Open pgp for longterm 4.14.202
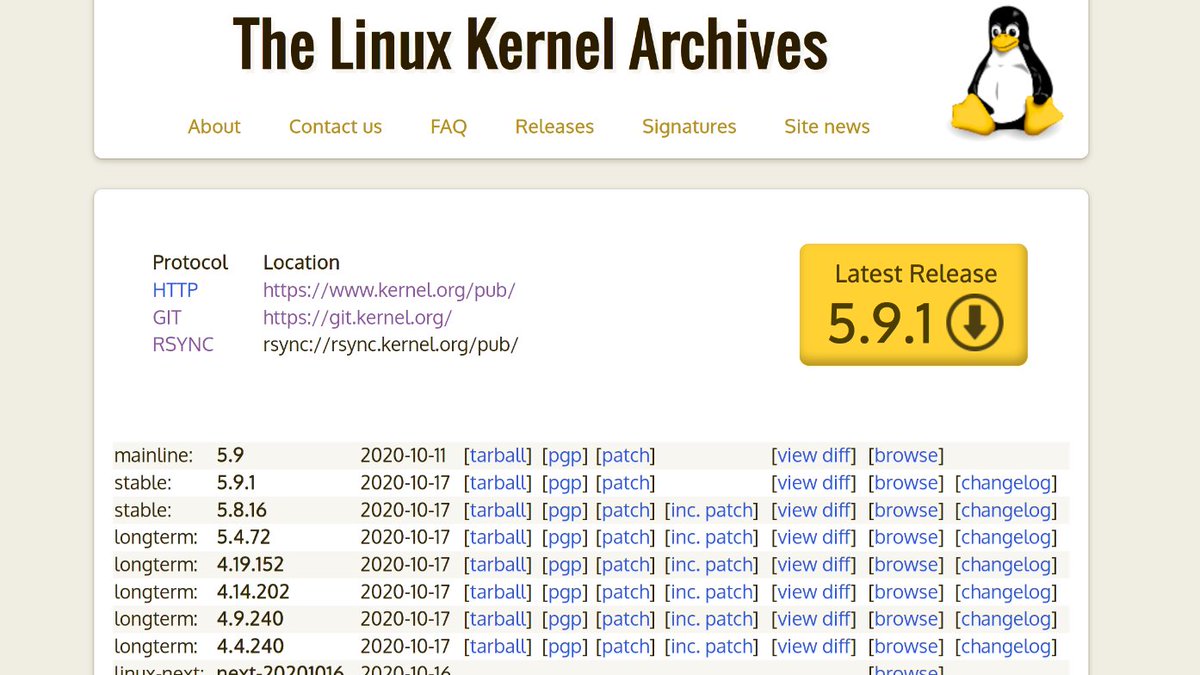The height and width of the screenshot is (675, 1200). (565, 592)
